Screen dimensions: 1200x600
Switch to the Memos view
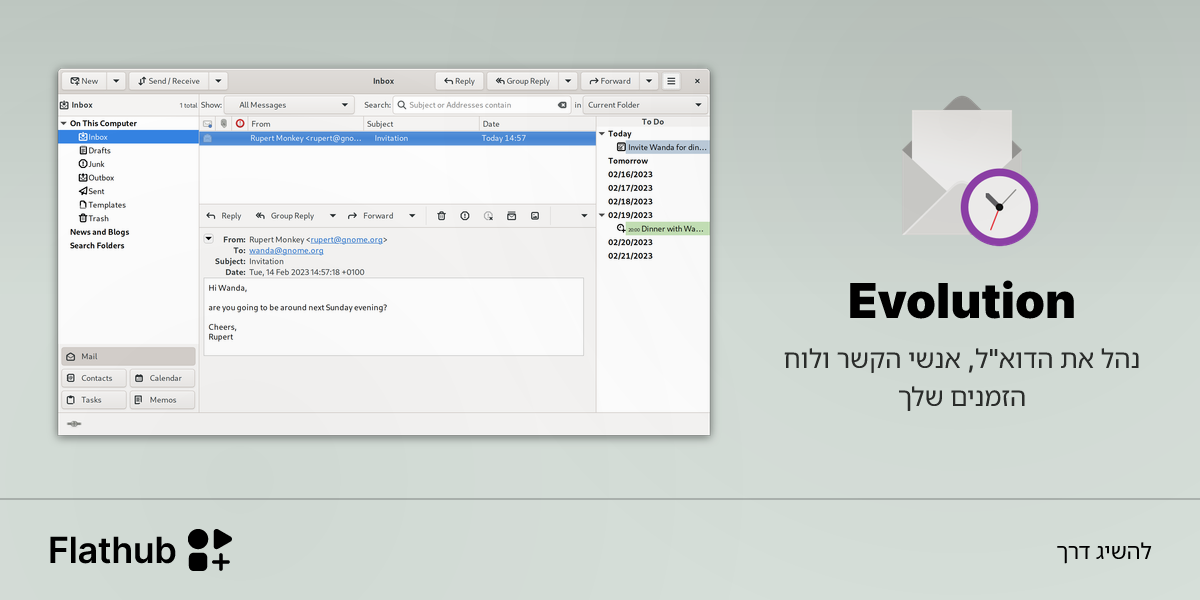pos(163,400)
